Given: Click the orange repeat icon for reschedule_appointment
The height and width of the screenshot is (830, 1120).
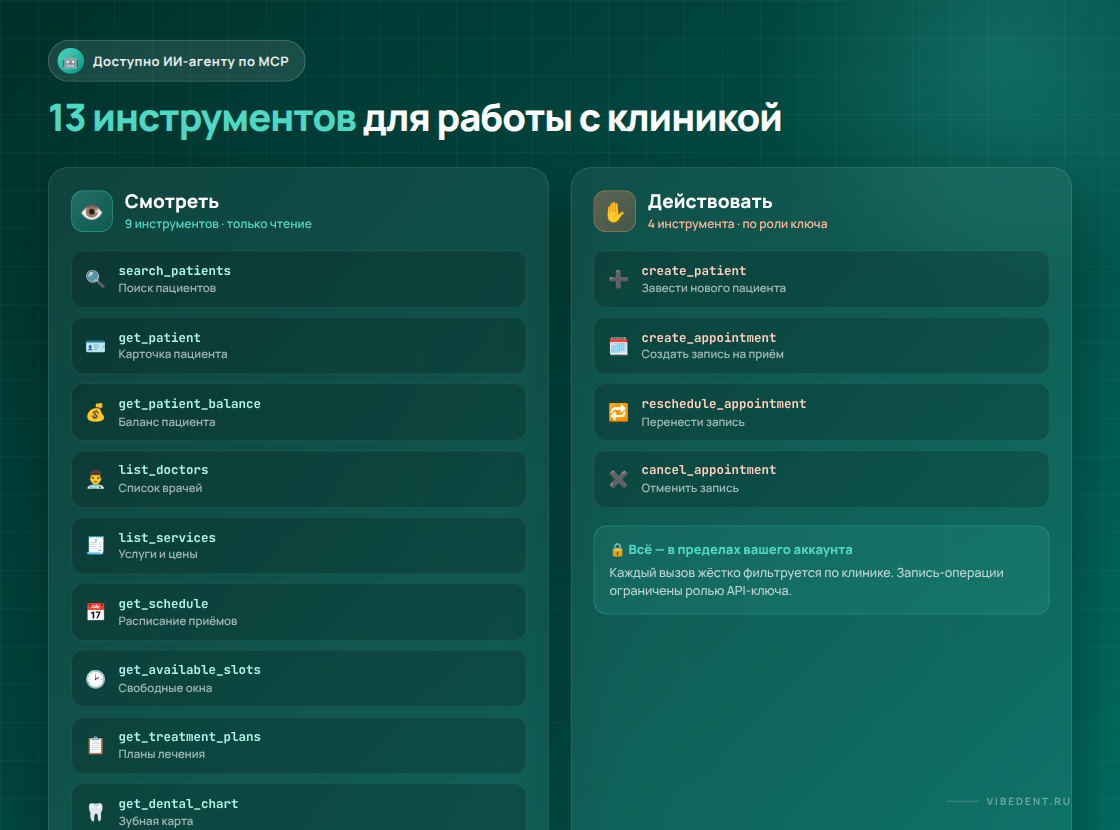Looking at the screenshot, I should tap(619, 412).
